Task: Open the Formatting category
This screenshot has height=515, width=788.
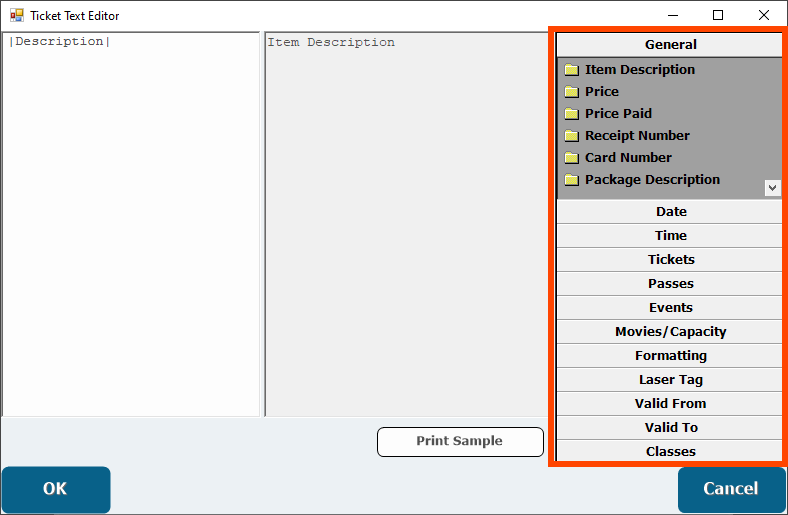Action: pos(670,356)
